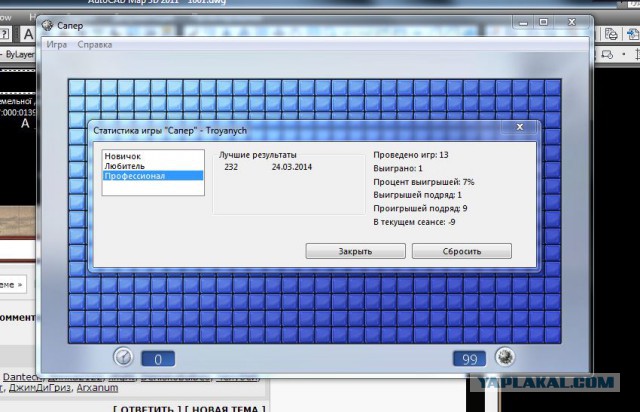Viewport: 640px width, 412px height.
Task: Click the elapsed time counter showing 0
Action: pyautogui.click(x=158, y=359)
